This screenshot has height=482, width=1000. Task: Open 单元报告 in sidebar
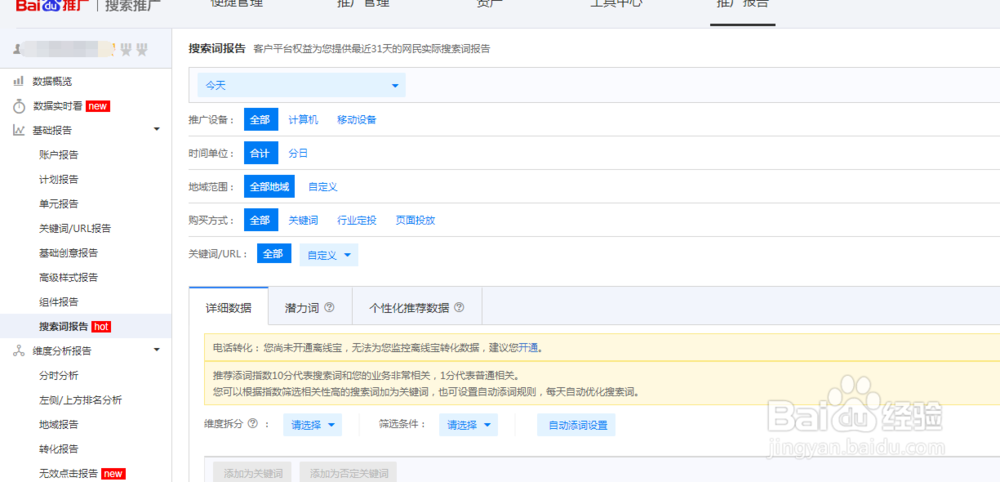(59, 204)
